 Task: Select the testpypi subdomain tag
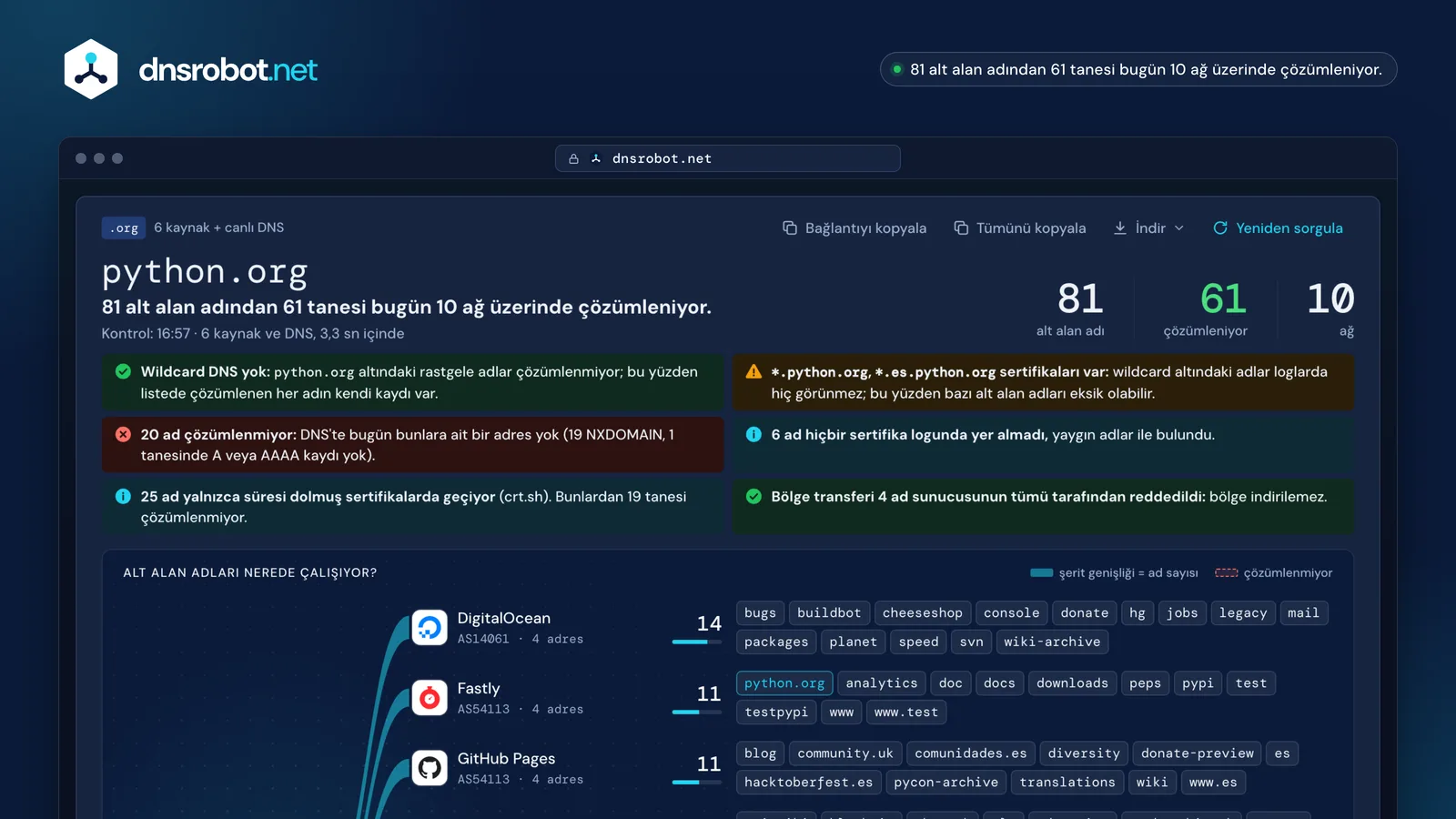(776, 712)
